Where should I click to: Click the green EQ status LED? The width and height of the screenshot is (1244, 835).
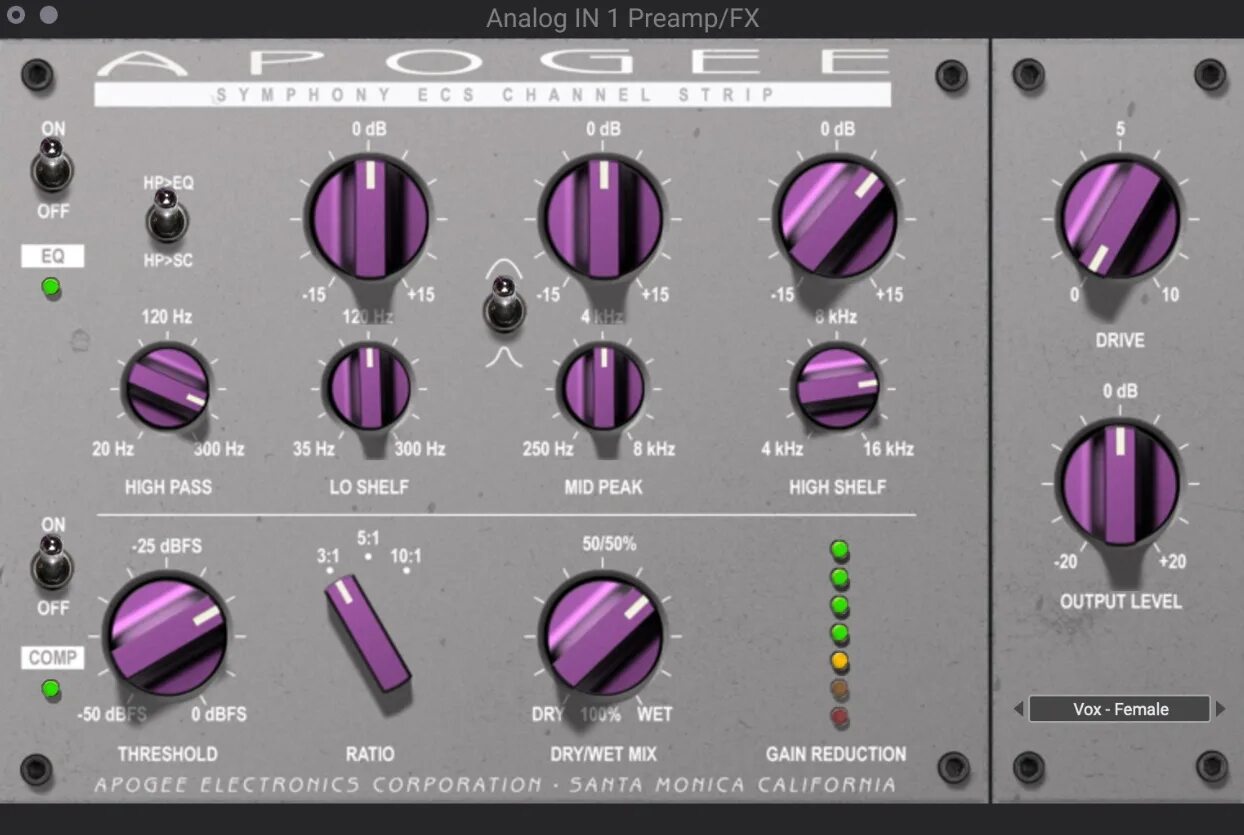point(51,289)
